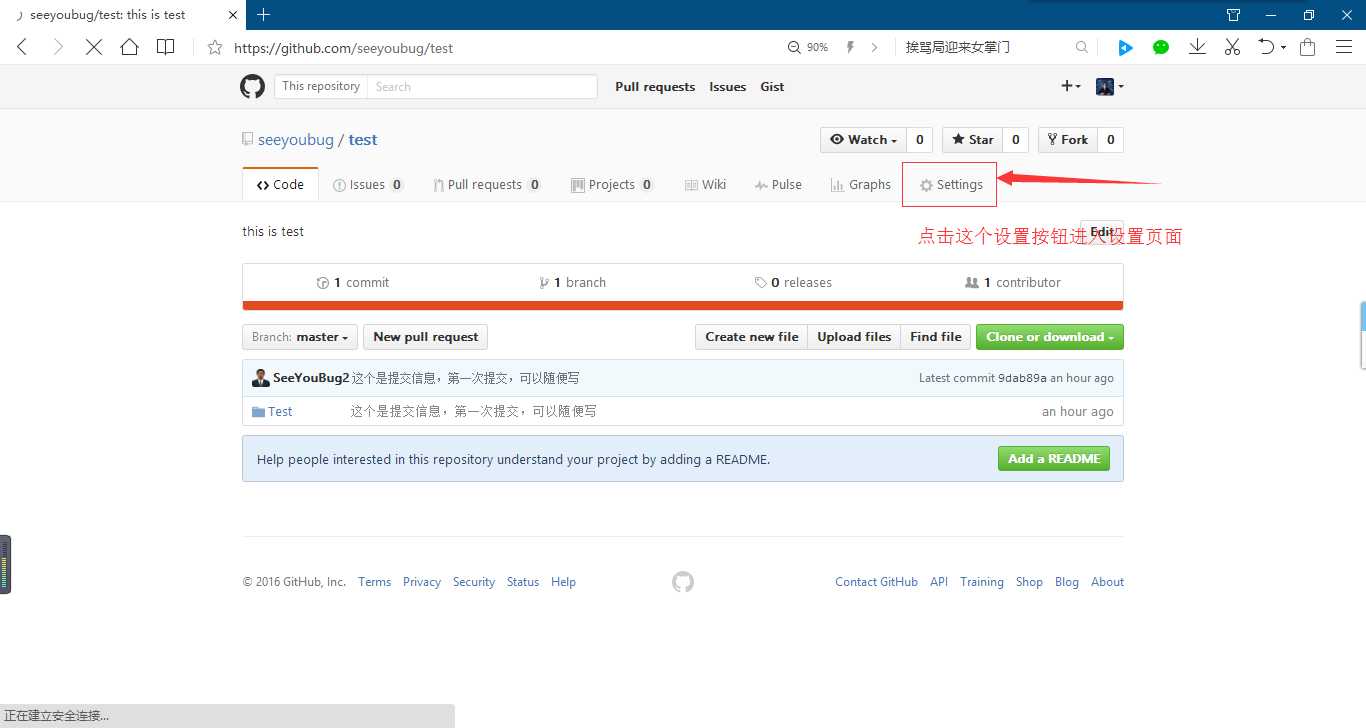The width and height of the screenshot is (1366, 728).
Task: Click Issues in top navigation
Action: [x=728, y=87]
